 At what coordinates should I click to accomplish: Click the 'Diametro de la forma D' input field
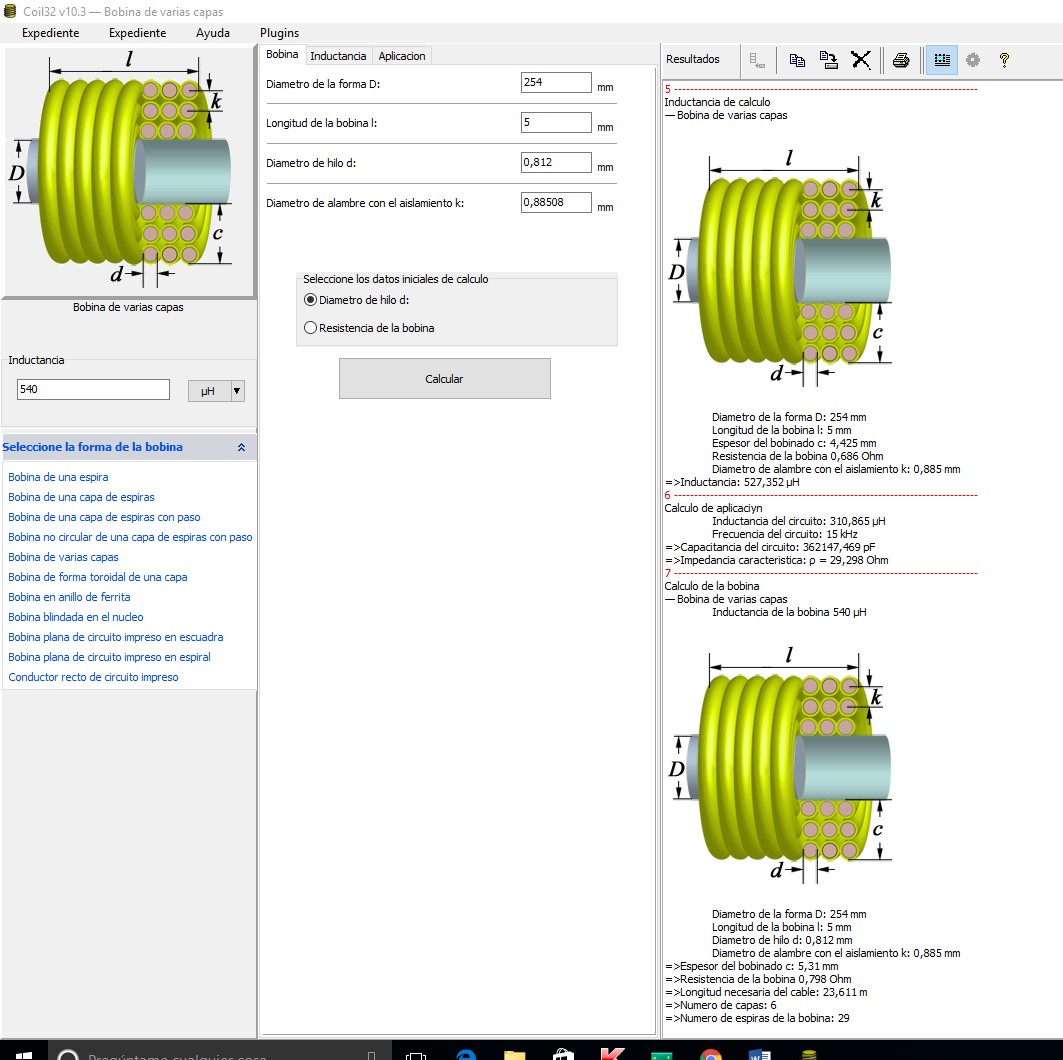[556, 83]
